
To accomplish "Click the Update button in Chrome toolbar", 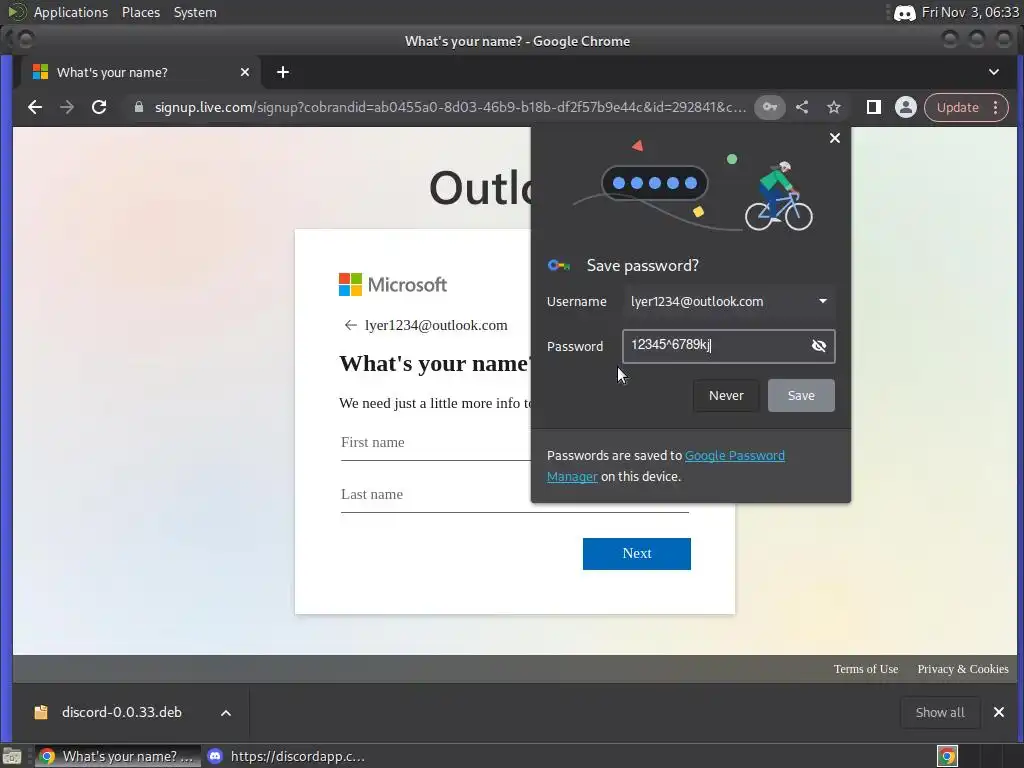I will pos(957,107).
